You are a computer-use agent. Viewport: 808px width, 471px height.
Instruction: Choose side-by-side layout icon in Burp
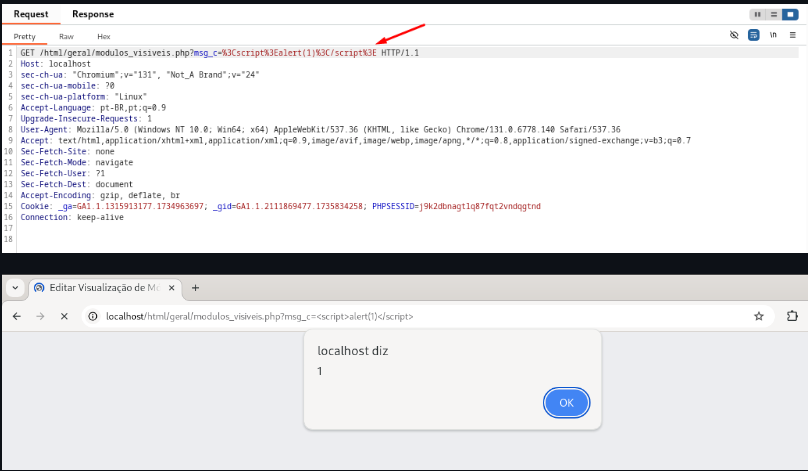[757, 14]
